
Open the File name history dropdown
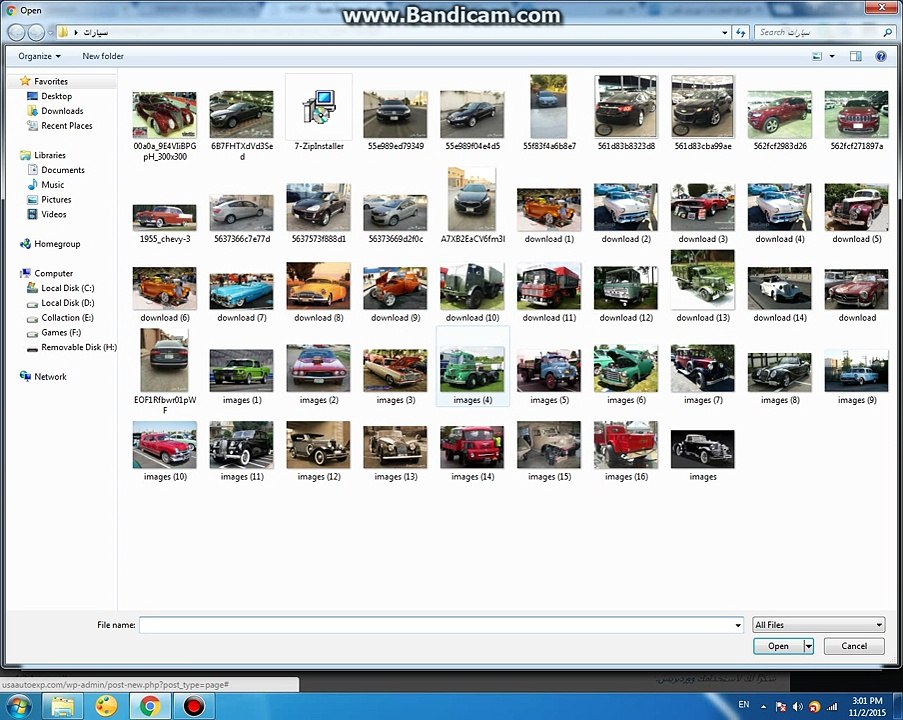click(x=738, y=625)
